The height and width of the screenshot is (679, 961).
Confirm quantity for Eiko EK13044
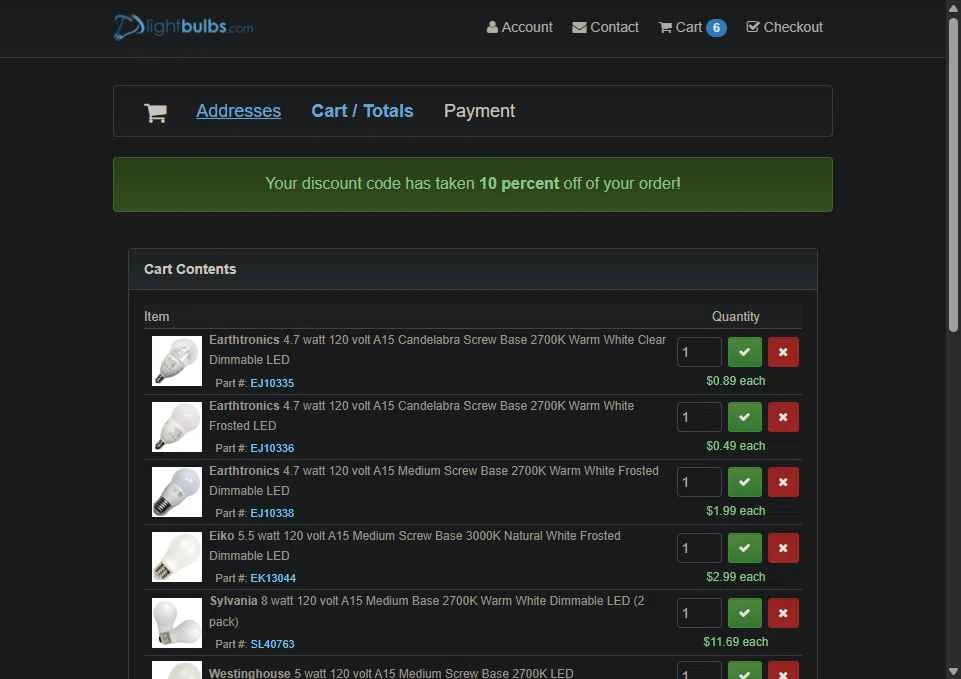(x=745, y=548)
